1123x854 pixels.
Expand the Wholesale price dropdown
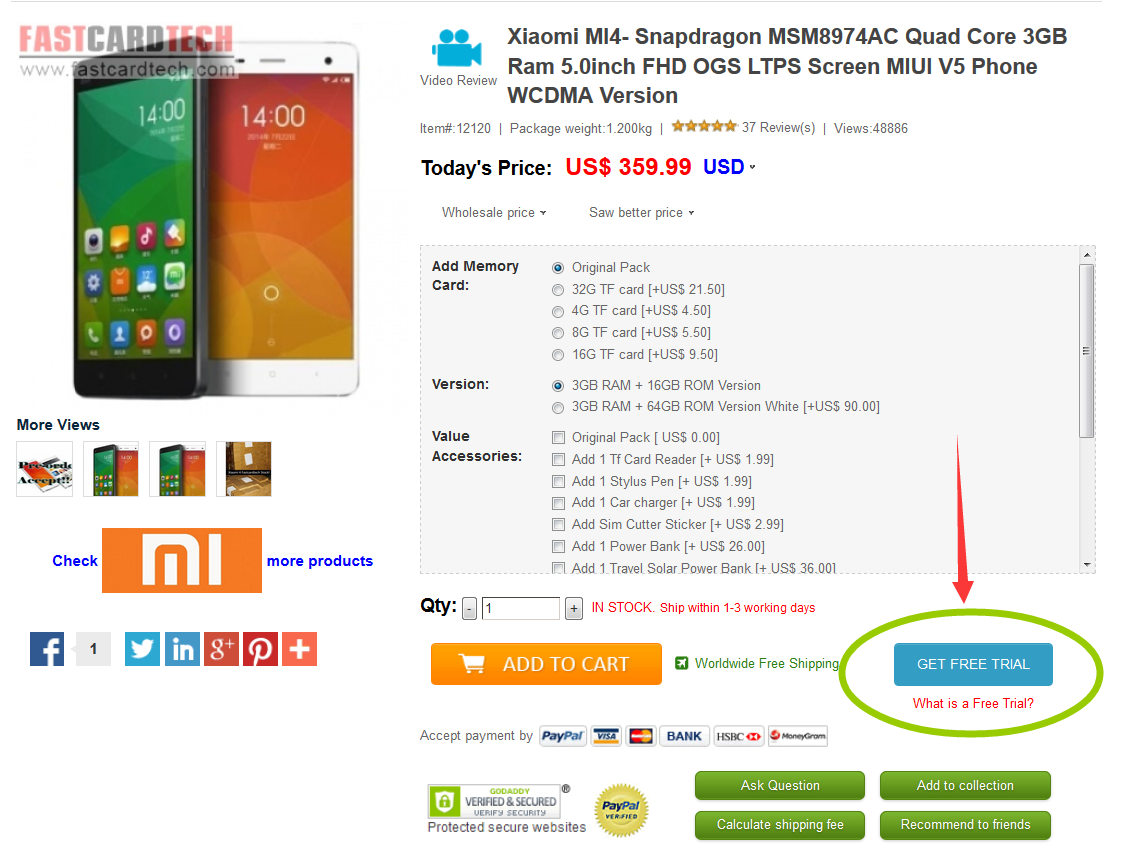494,213
